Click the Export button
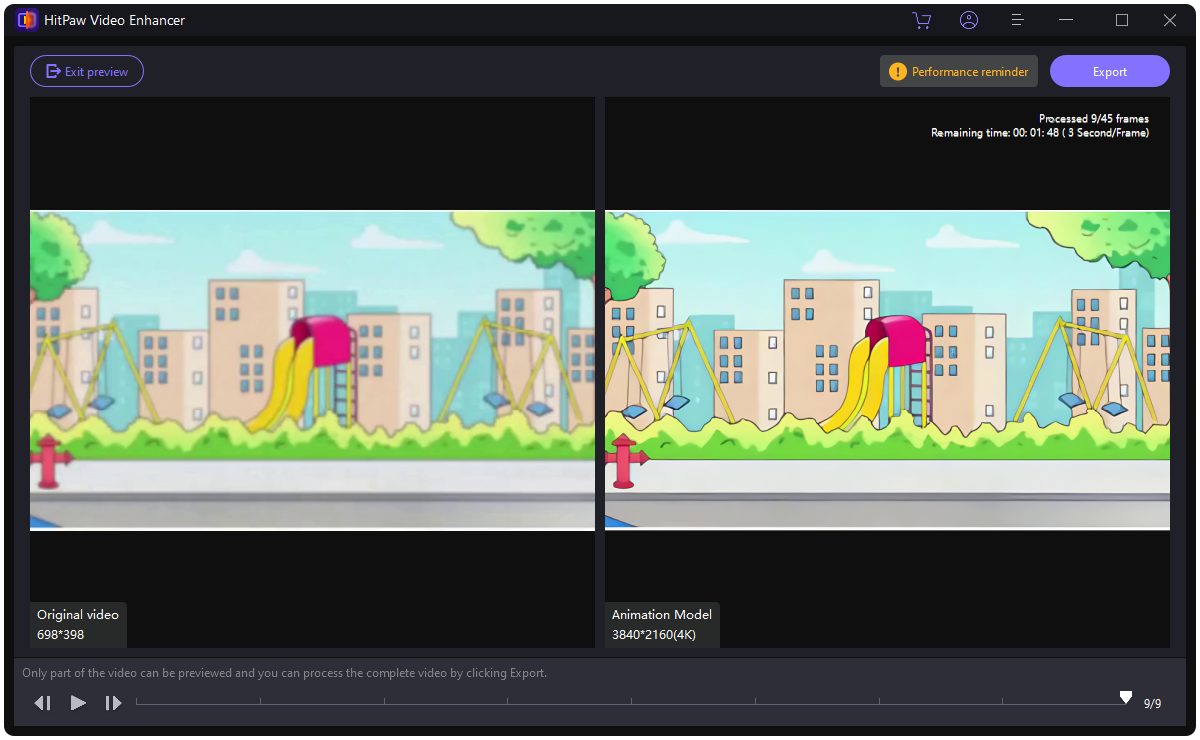The width and height of the screenshot is (1200, 740). click(x=1110, y=71)
